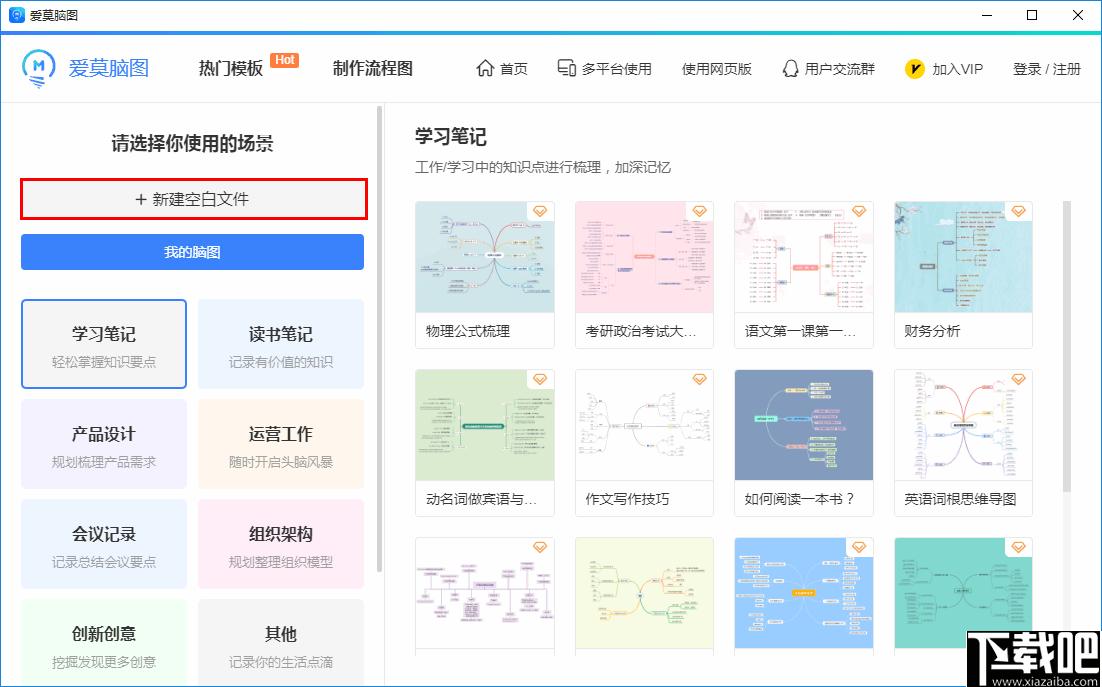
Task: Open the 如何阅读一本书？ template thumbnail
Action: point(804,425)
